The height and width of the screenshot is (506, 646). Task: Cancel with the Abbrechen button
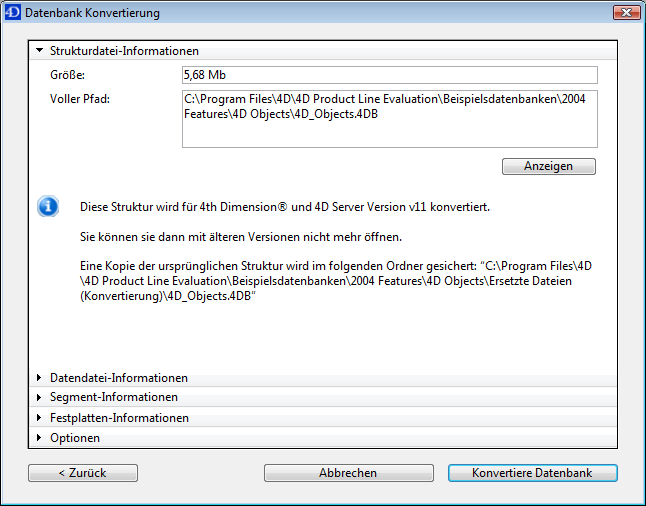pyautogui.click(x=348, y=473)
